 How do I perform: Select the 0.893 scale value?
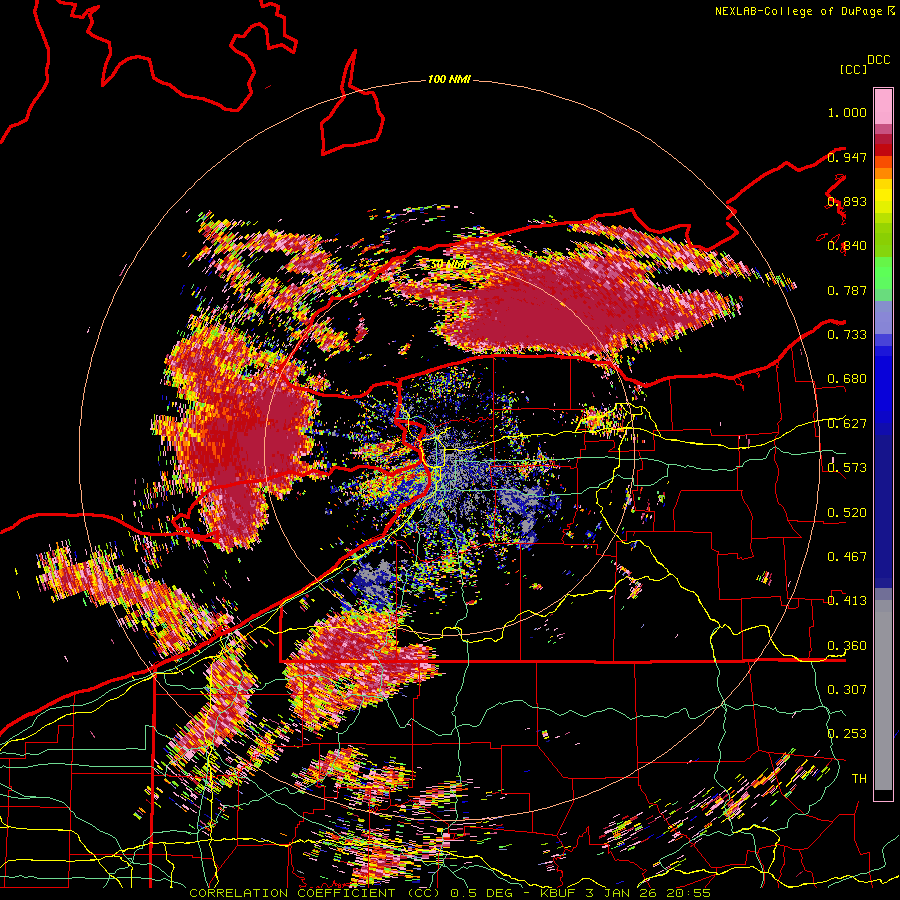pos(847,201)
